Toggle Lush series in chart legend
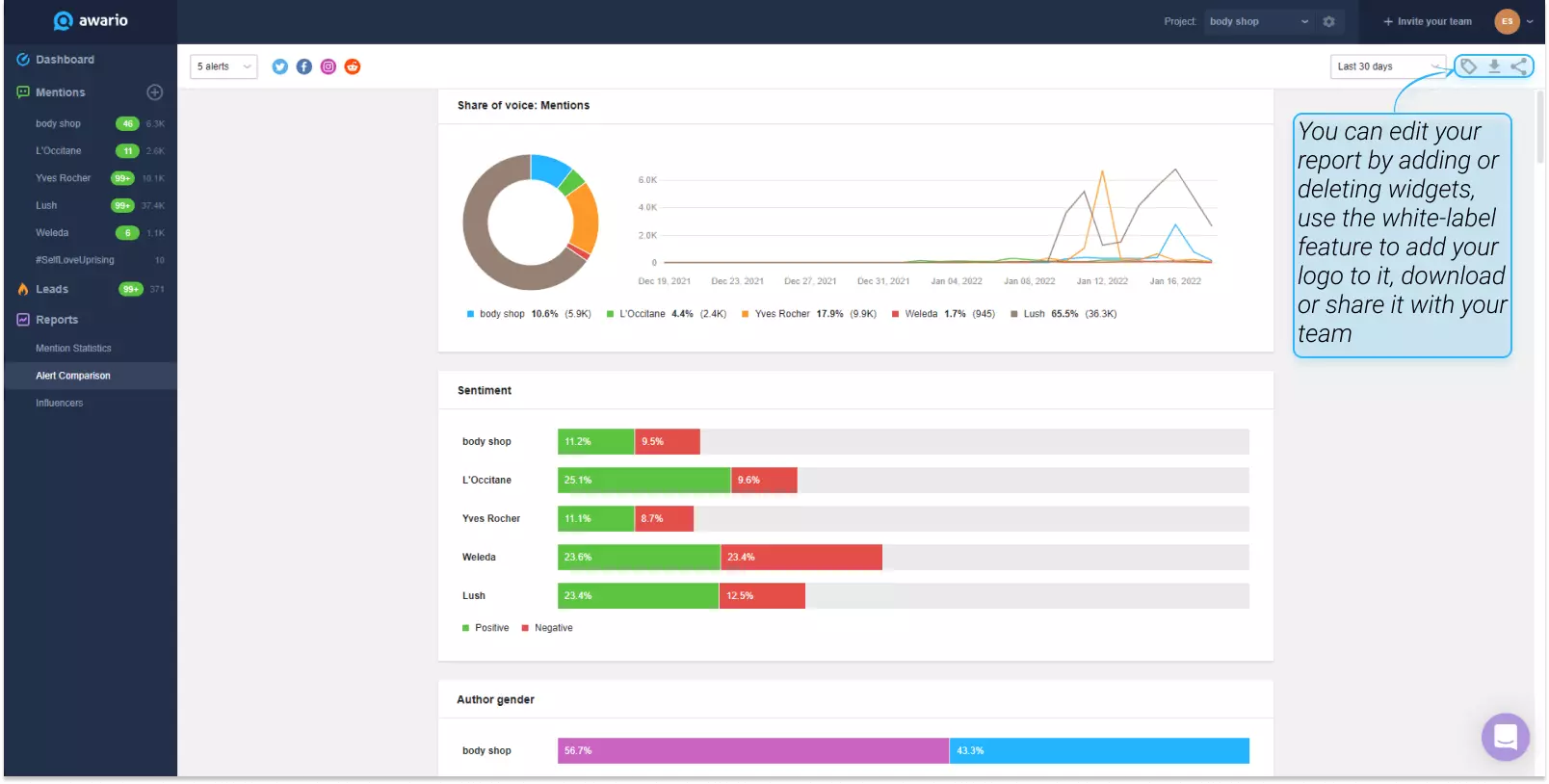 coord(1063,314)
